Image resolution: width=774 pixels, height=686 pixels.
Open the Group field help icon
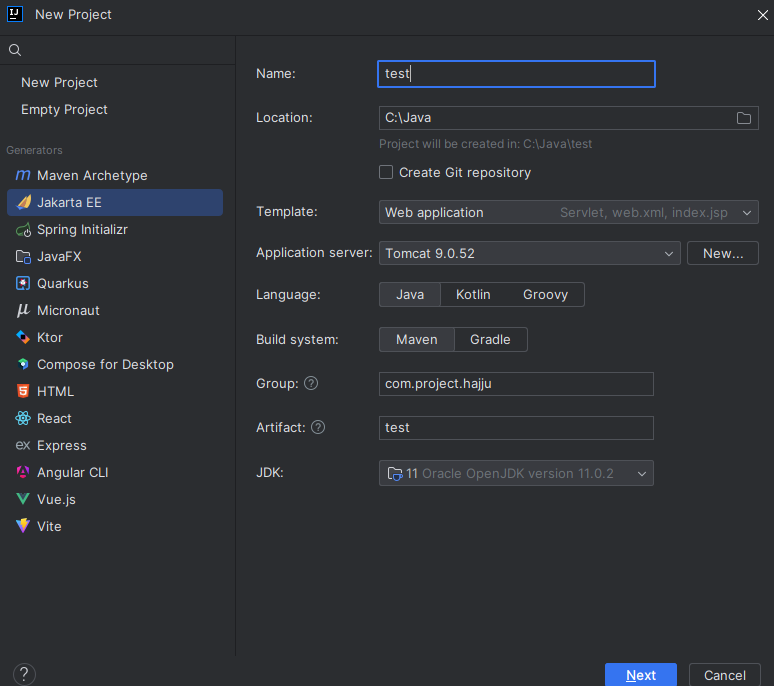tap(311, 383)
